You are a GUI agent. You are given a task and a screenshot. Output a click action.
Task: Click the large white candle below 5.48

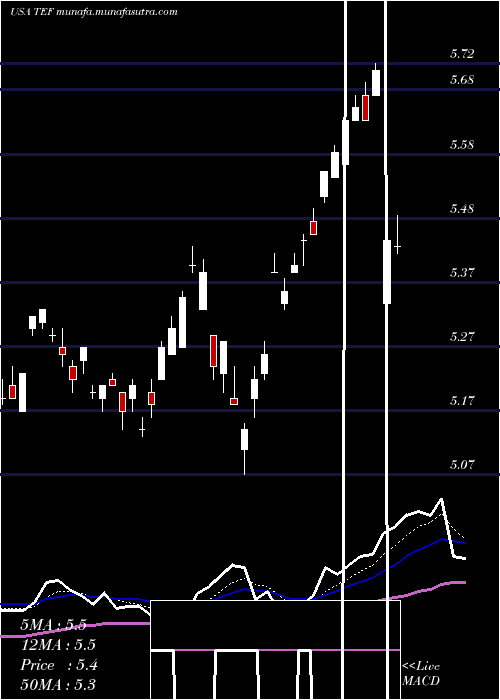point(387,272)
